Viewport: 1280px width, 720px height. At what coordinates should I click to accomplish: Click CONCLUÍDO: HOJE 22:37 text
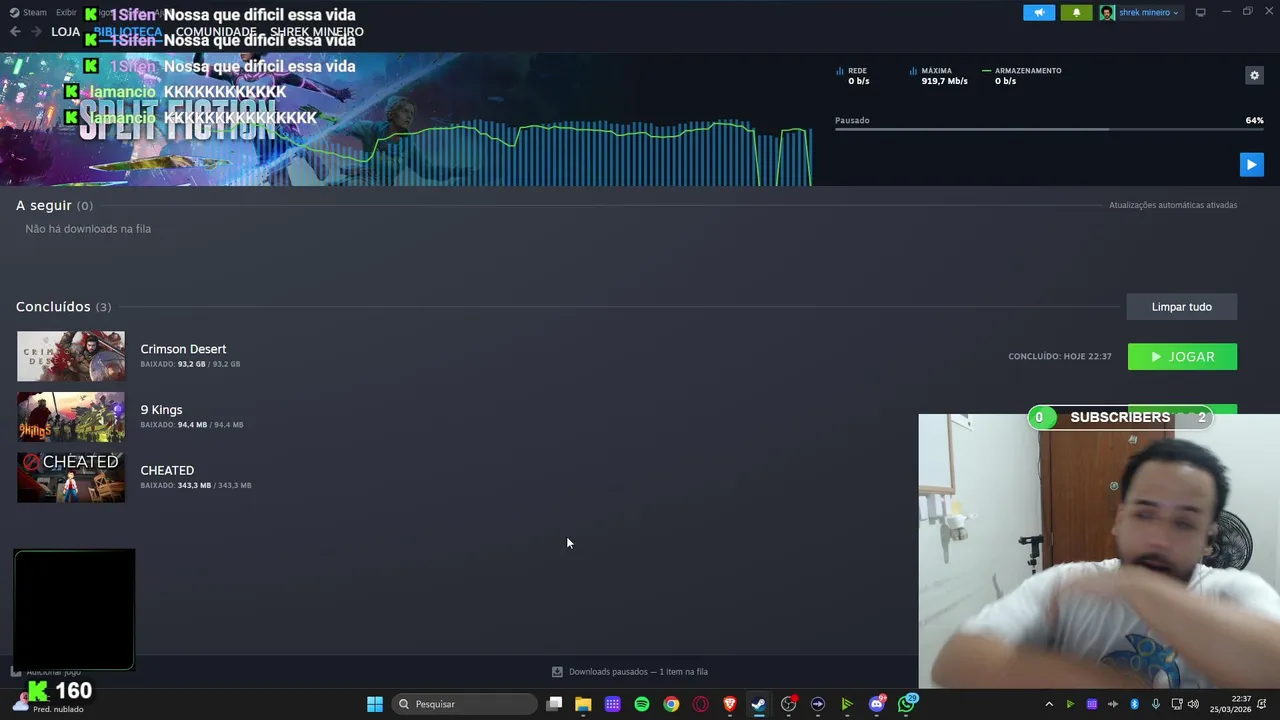tap(1060, 357)
